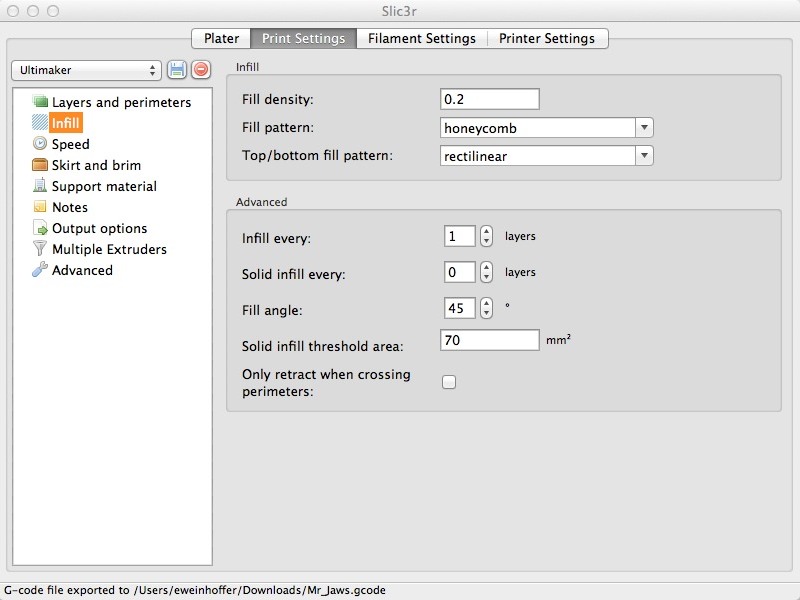
Task: Click the Advanced wrench icon
Action: point(40,269)
